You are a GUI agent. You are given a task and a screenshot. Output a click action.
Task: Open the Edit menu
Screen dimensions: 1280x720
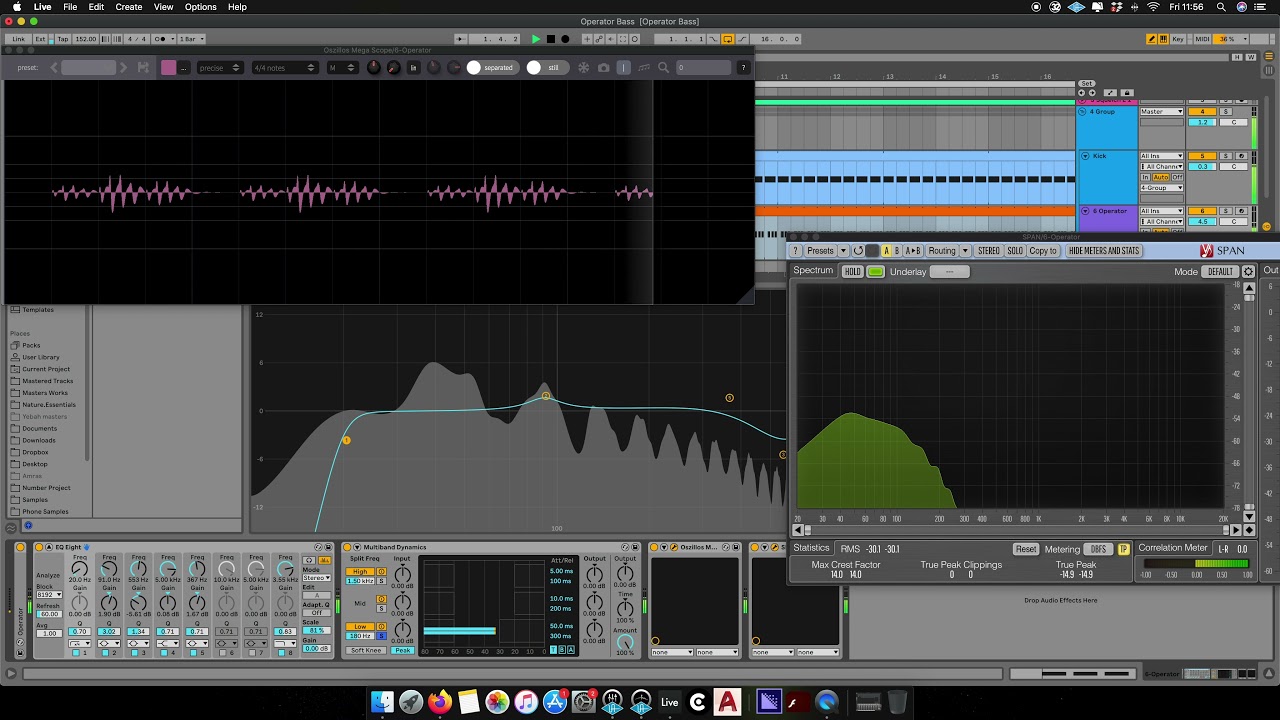click(96, 7)
